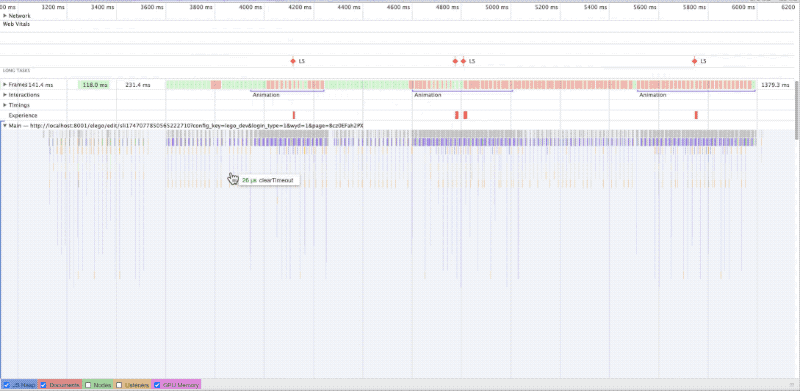
Task: Click the LS diamond just after 4800 ms with label
Action: pos(463,61)
